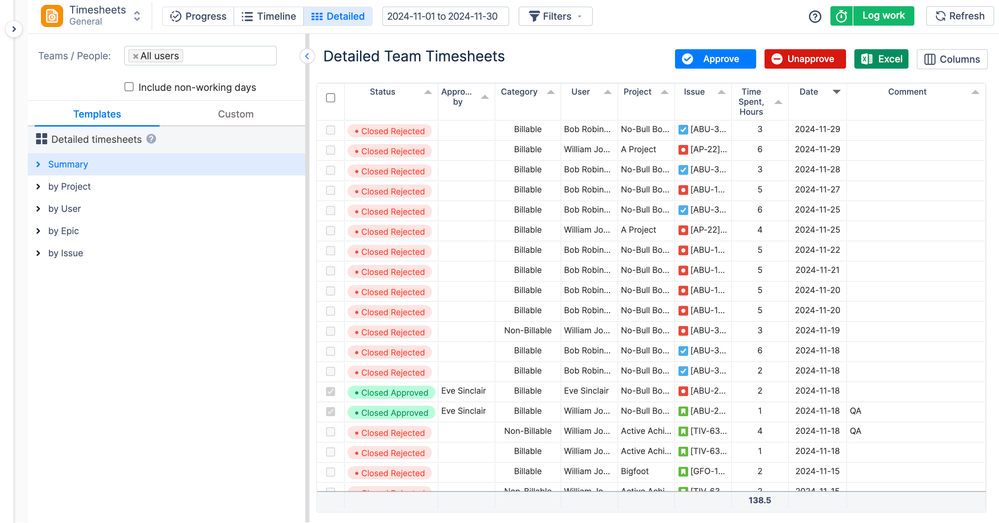
Task: Toggle the Date column descending sort arrow
Action: click(x=837, y=92)
